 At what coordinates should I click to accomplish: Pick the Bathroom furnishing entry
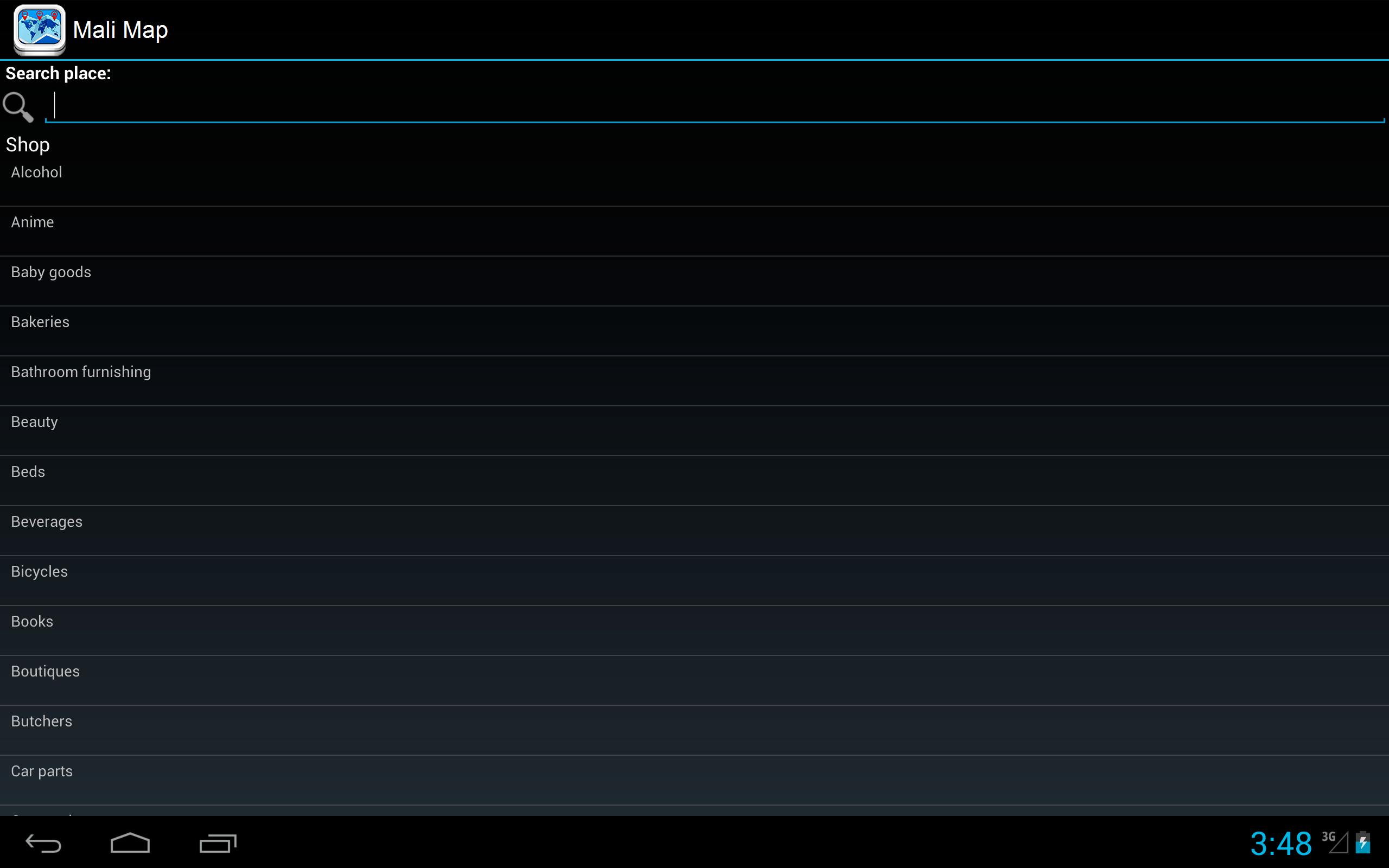694,381
